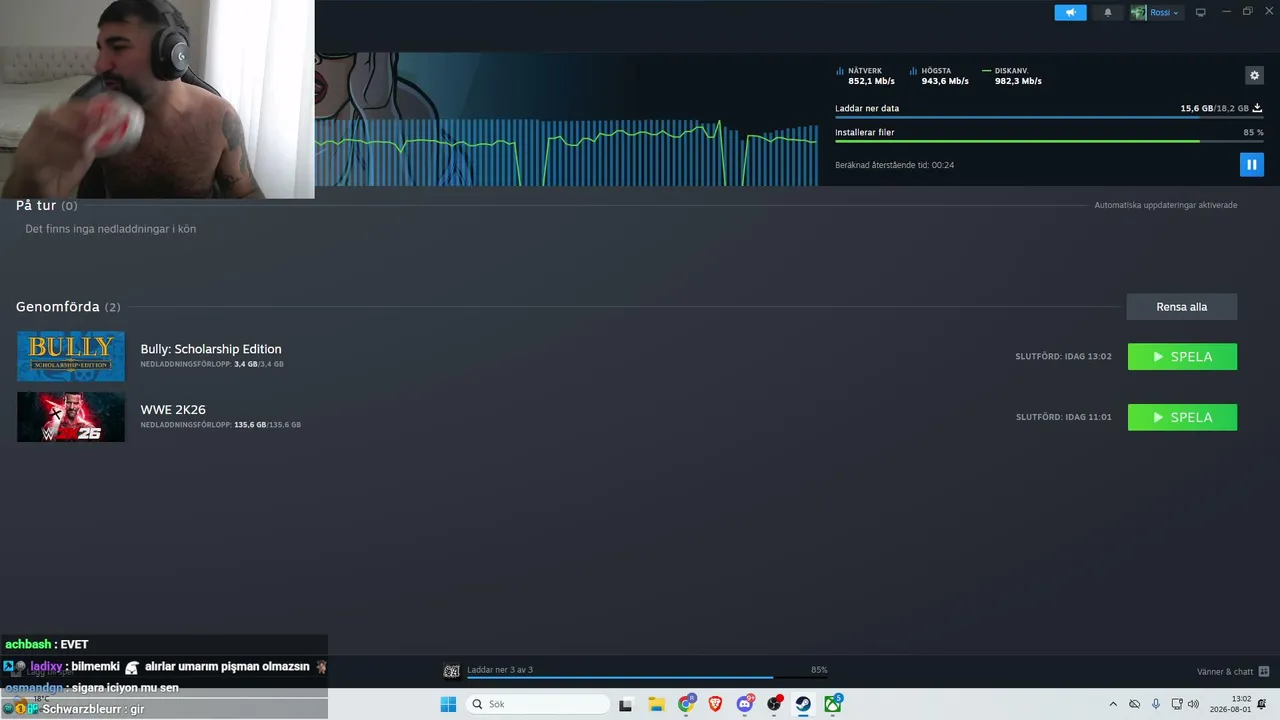Open download settings gear
Viewport: 1280px width, 720px height.
pyautogui.click(x=1254, y=75)
